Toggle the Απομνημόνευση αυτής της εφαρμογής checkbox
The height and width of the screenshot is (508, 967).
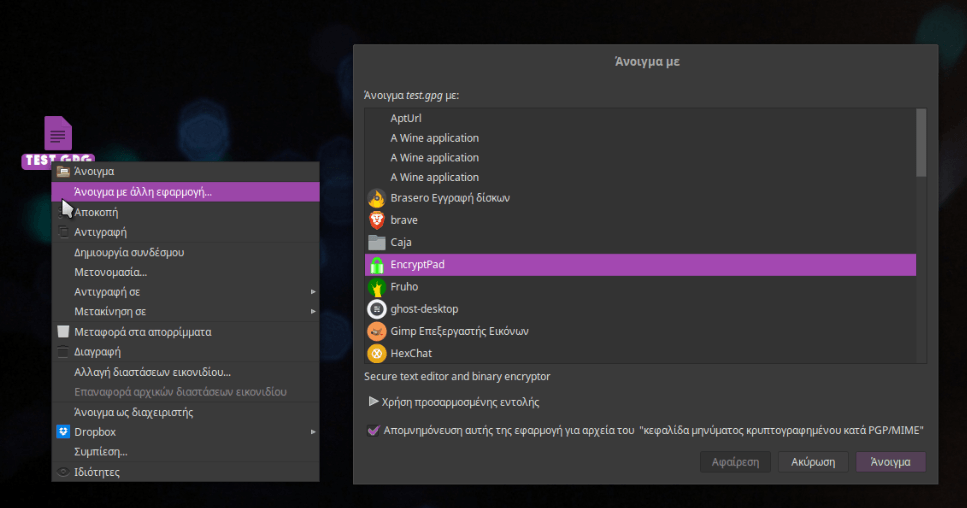[373, 430]
